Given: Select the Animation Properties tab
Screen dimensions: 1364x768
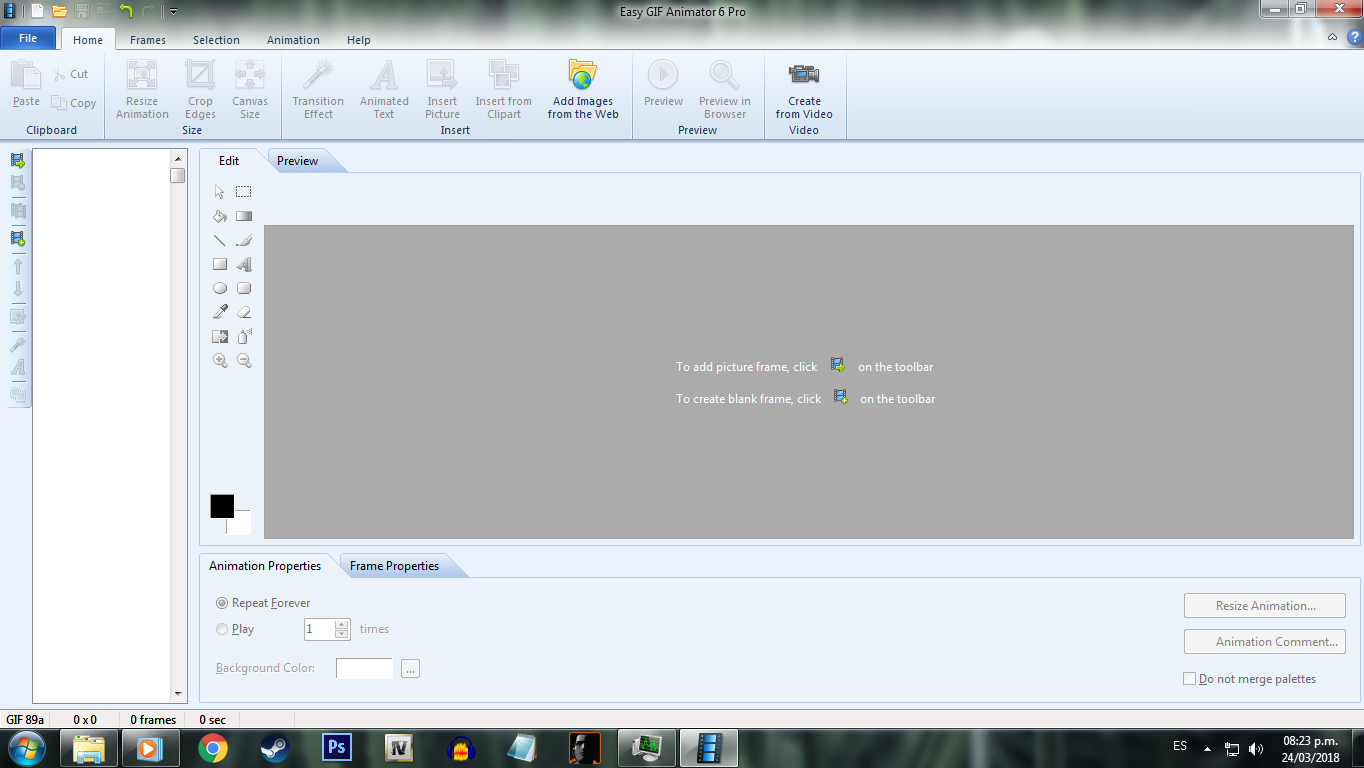Looking at the screenshot, I should (x=265, y=566).
